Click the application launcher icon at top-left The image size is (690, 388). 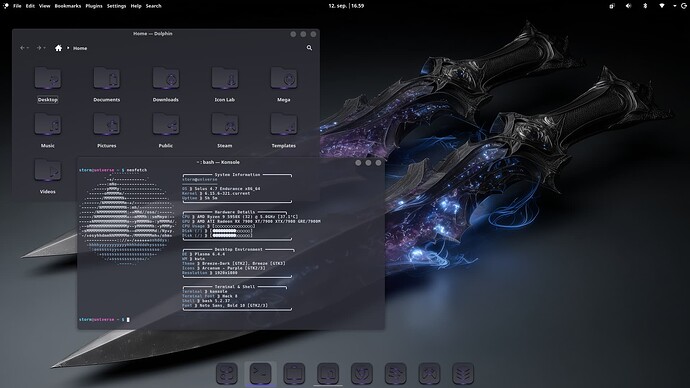5,6
